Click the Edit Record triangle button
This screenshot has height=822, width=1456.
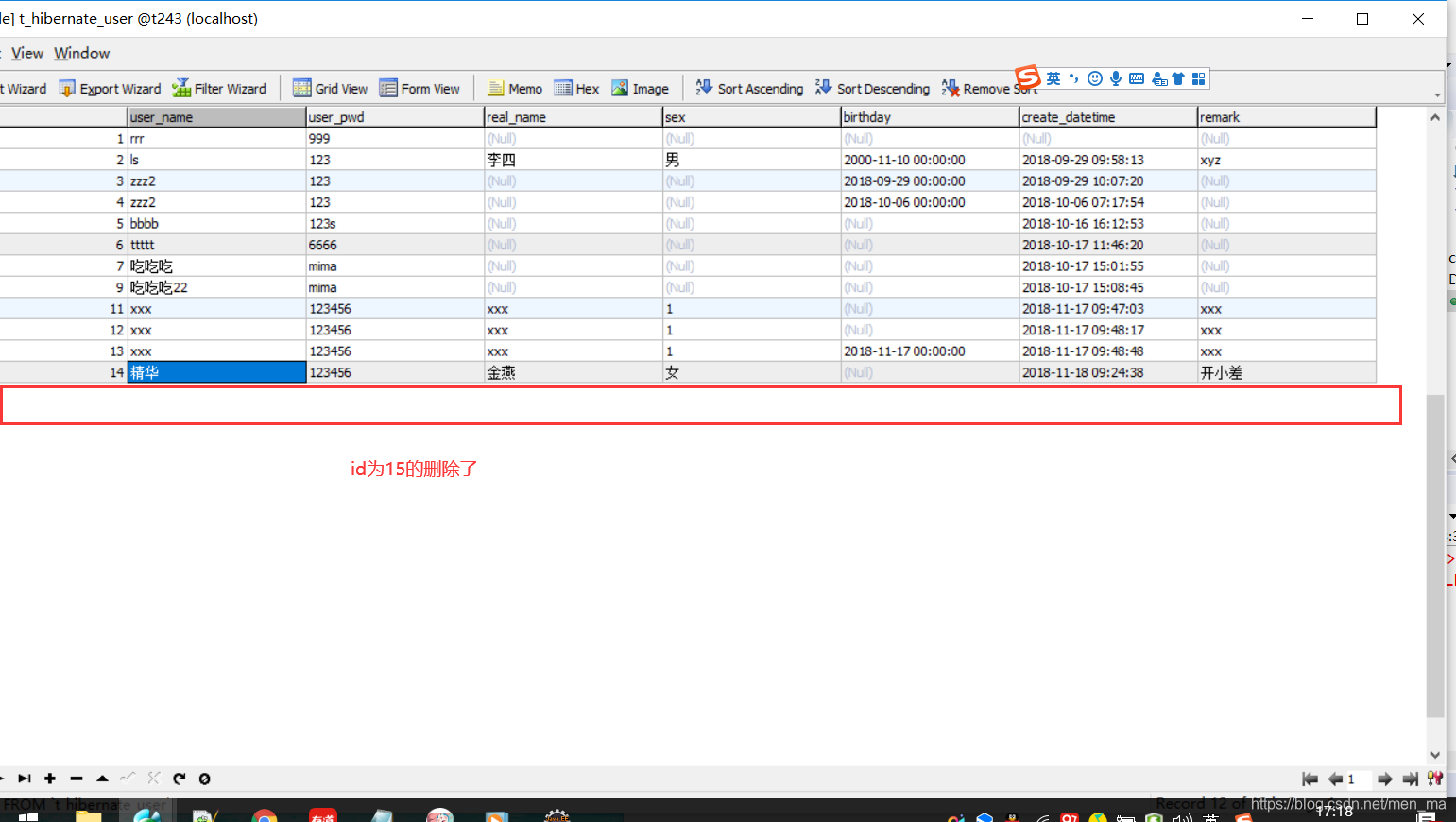tap(102, 779)
